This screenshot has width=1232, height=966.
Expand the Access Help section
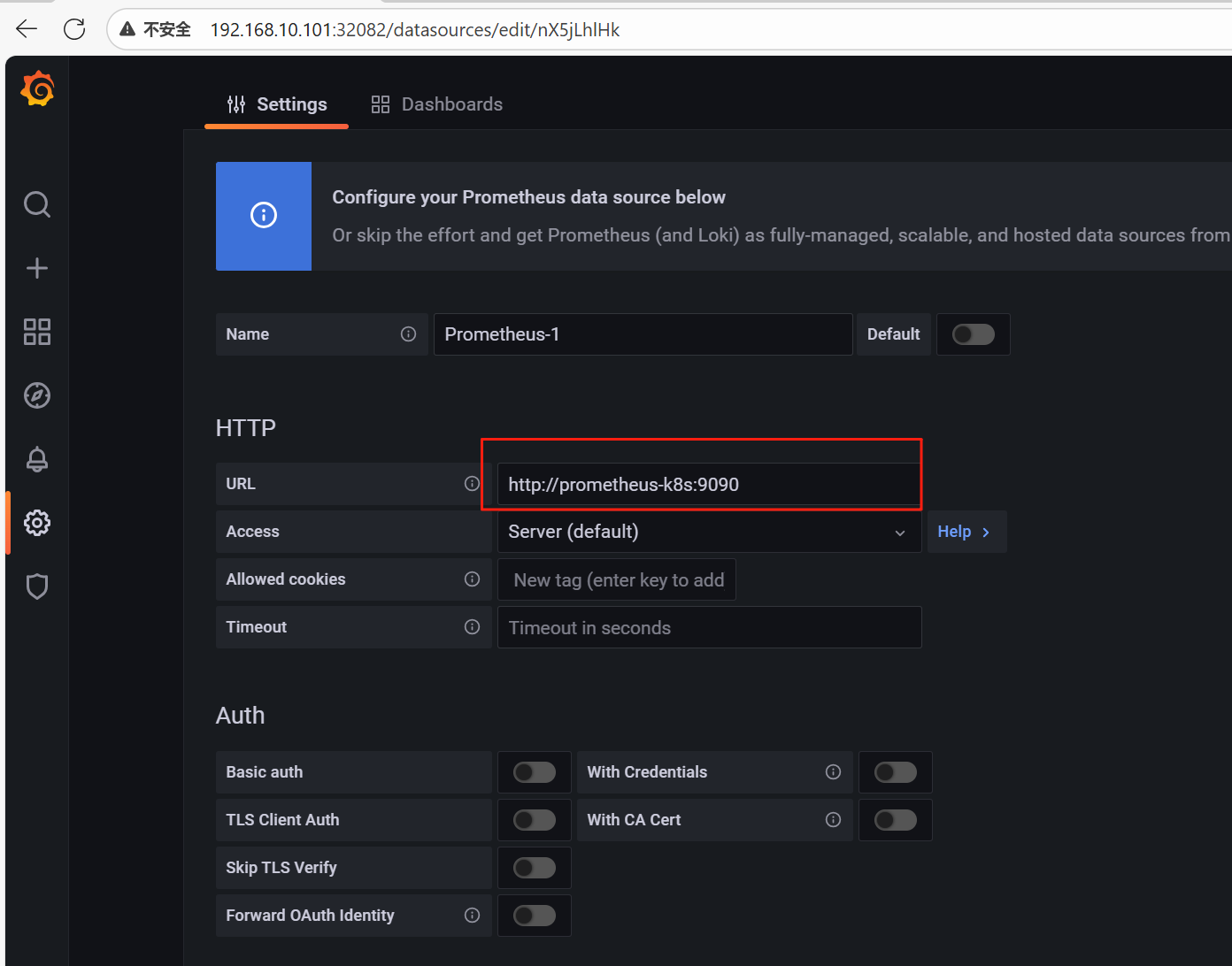(x=966, y=532)
